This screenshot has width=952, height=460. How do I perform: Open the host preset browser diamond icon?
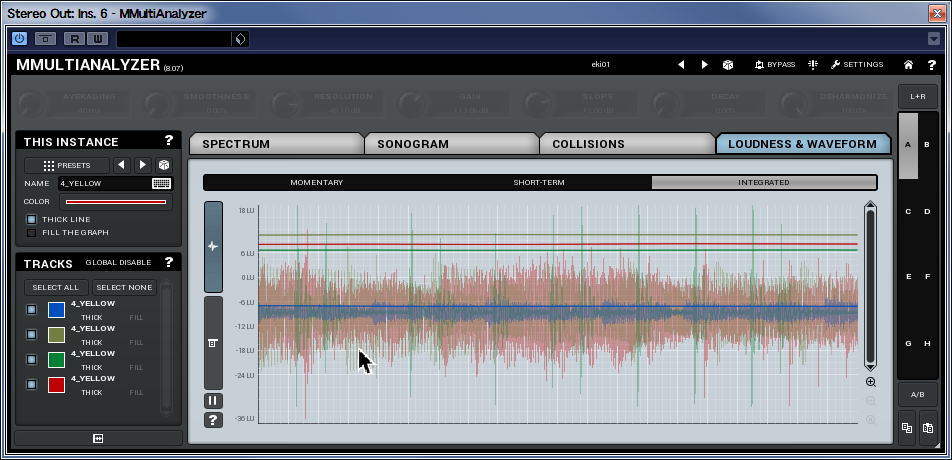coord(240,39)
